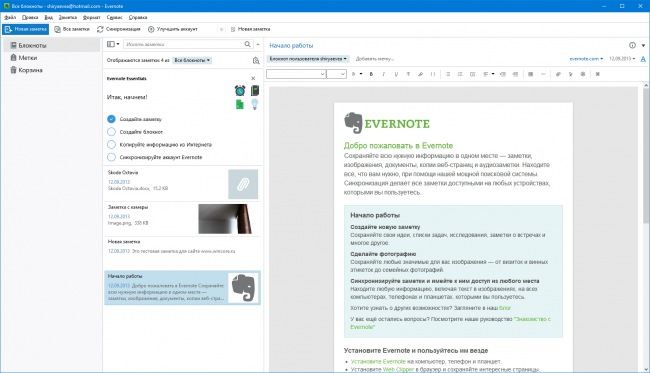Click the Strikethrough formatting icon
The height and width of the screenshot is (373, 650).
tap(408, 74)
